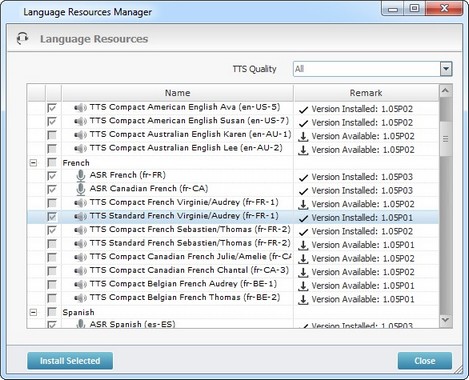The height and width of the screenshot is (380, 469).
Task: Uncheck TTS Compact French Sebastien/Thomas (fr-FR-2)
Action: [x=52, y=230]
